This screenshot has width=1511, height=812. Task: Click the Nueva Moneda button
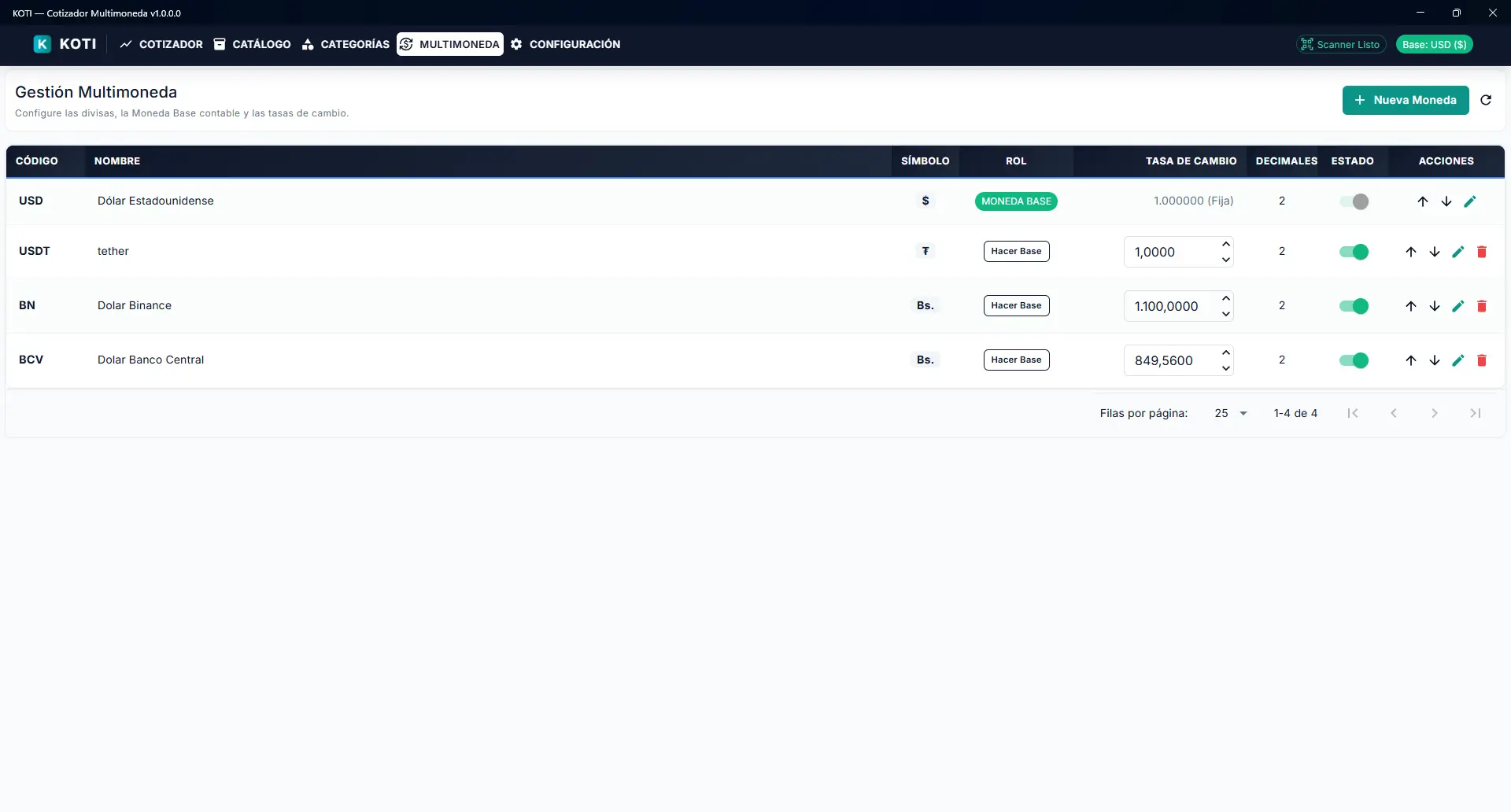click(x=1406, y=100)
